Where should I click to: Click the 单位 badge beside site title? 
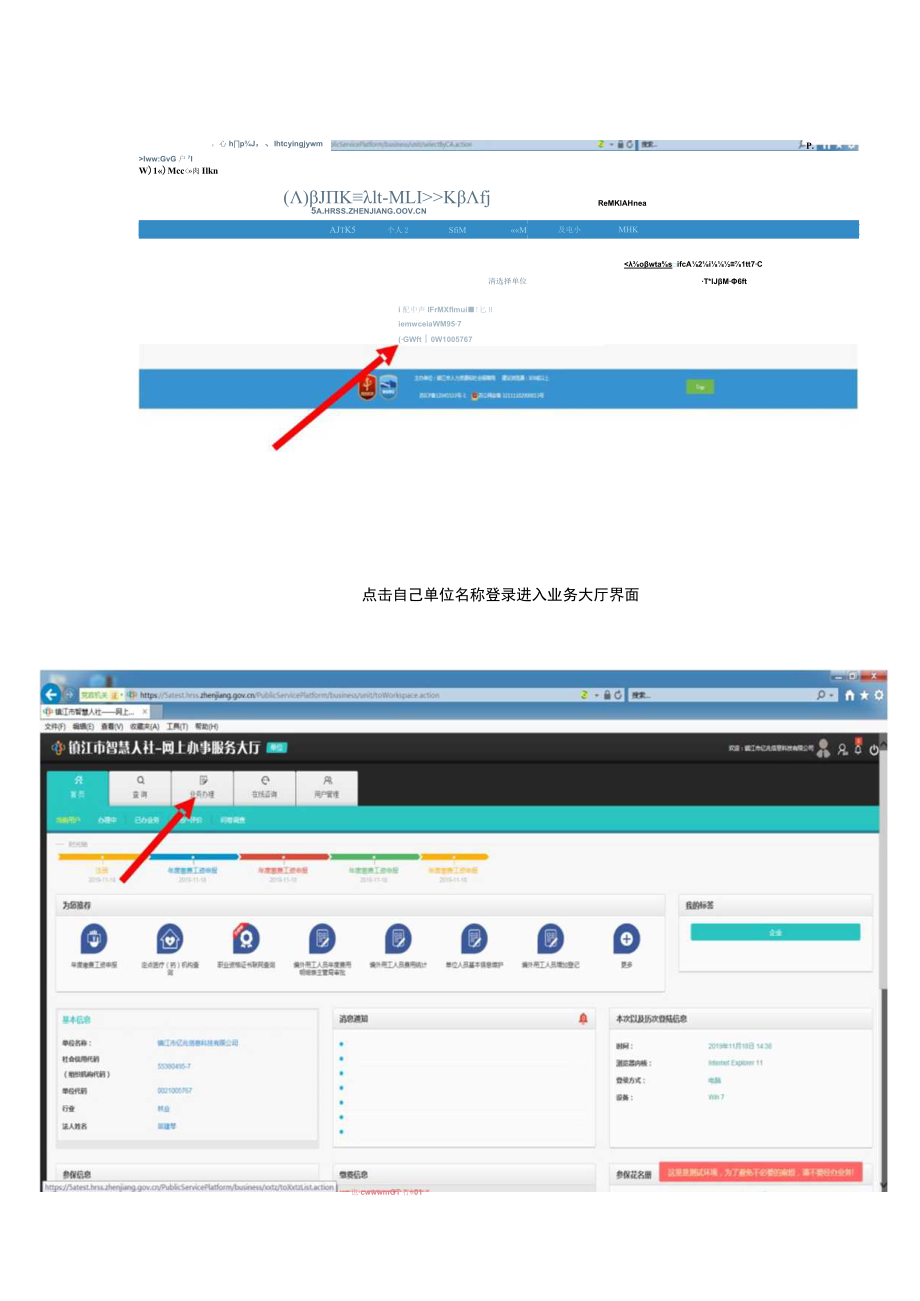click(276, 748)
